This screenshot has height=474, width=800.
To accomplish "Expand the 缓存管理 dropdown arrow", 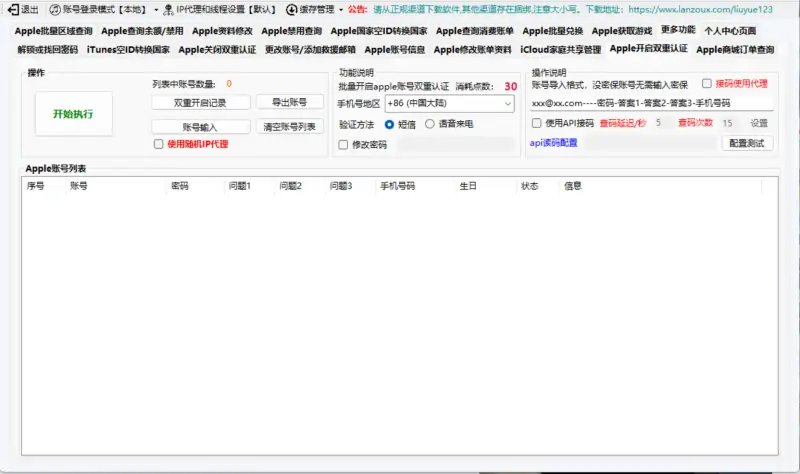I will 341,10.
